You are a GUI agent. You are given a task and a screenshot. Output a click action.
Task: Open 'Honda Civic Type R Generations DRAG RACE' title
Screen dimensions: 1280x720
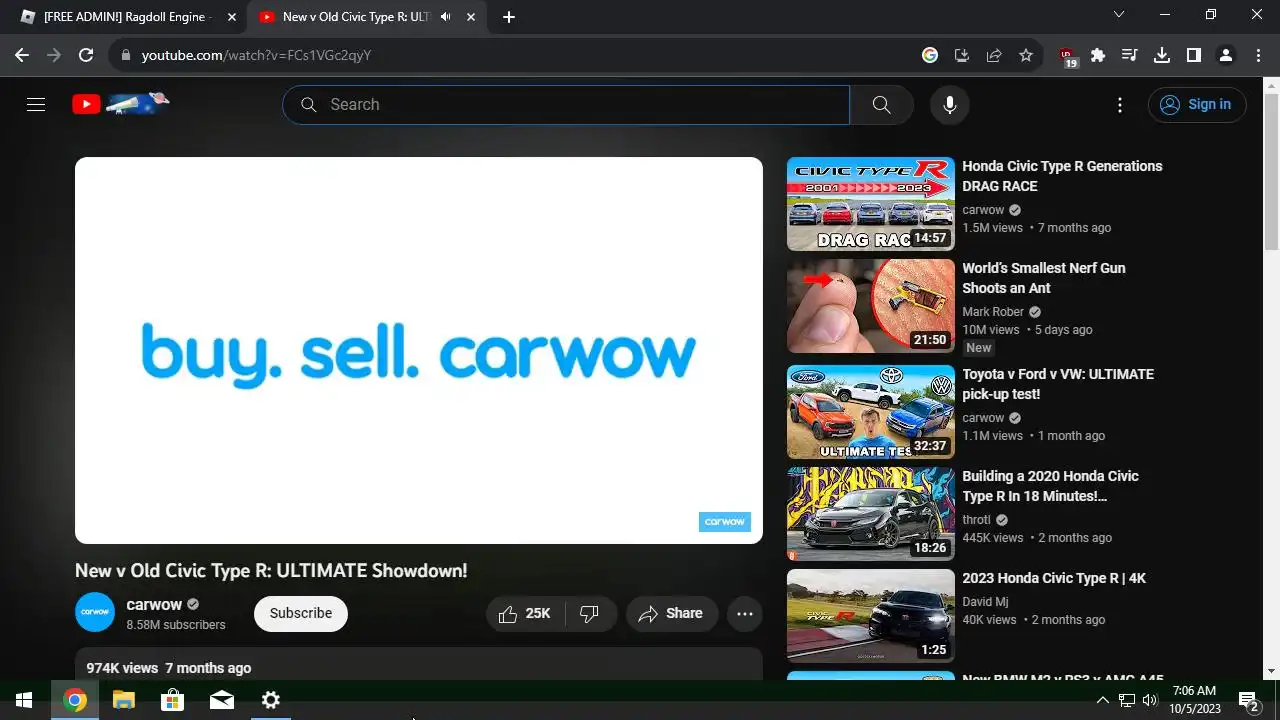pyautogui.click(x=1062, y=176)
